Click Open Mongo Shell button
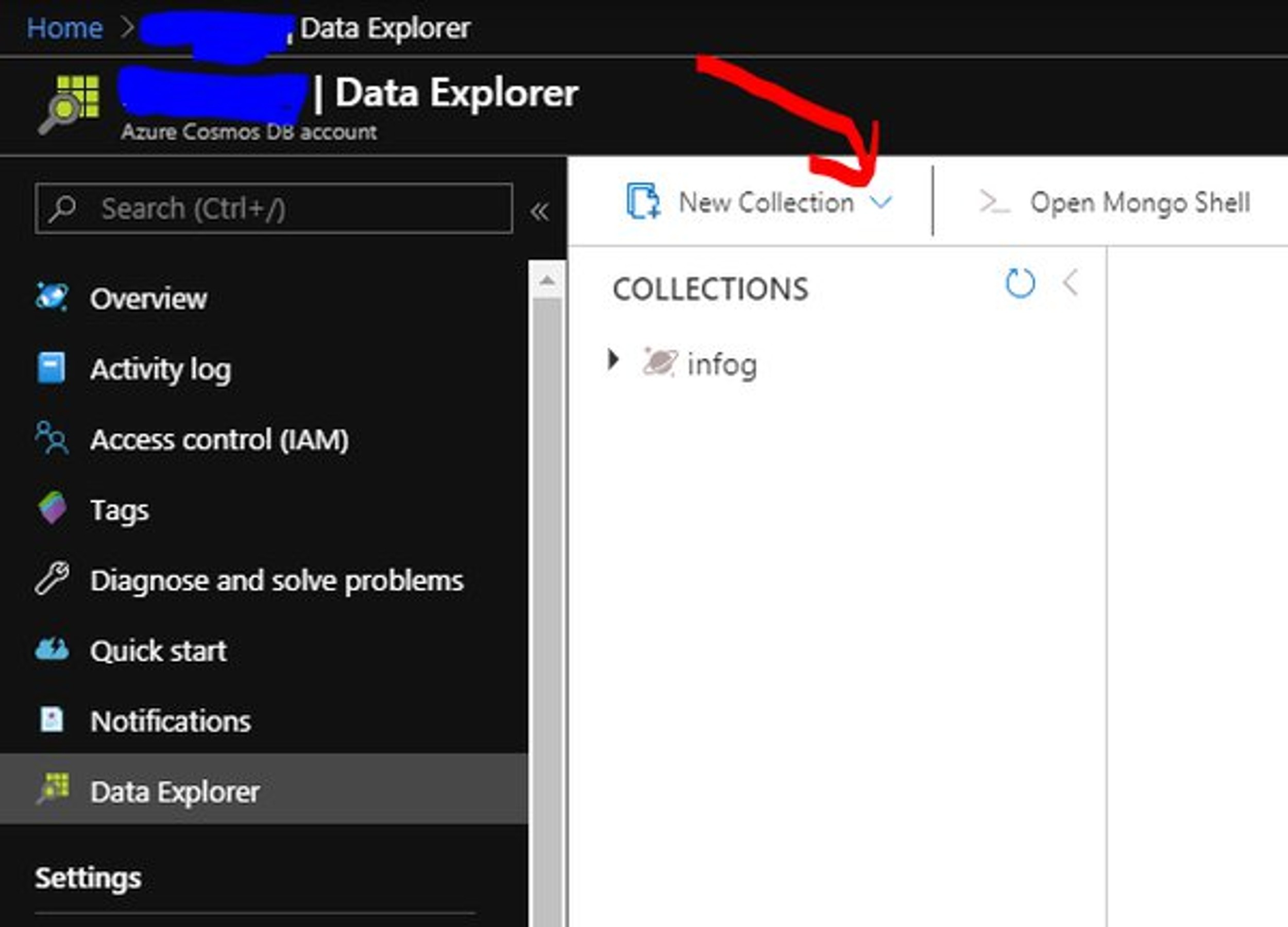Screen dimensions: 1288x927 click(x=1139, y=203)
